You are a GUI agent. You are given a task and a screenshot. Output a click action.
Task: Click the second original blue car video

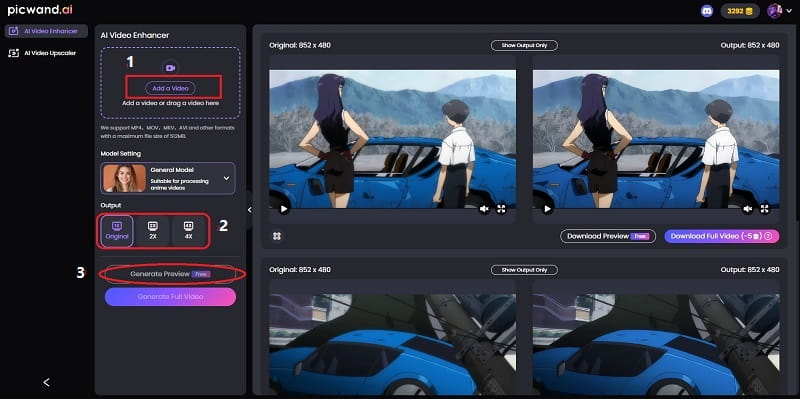click(x=392, y=344)
